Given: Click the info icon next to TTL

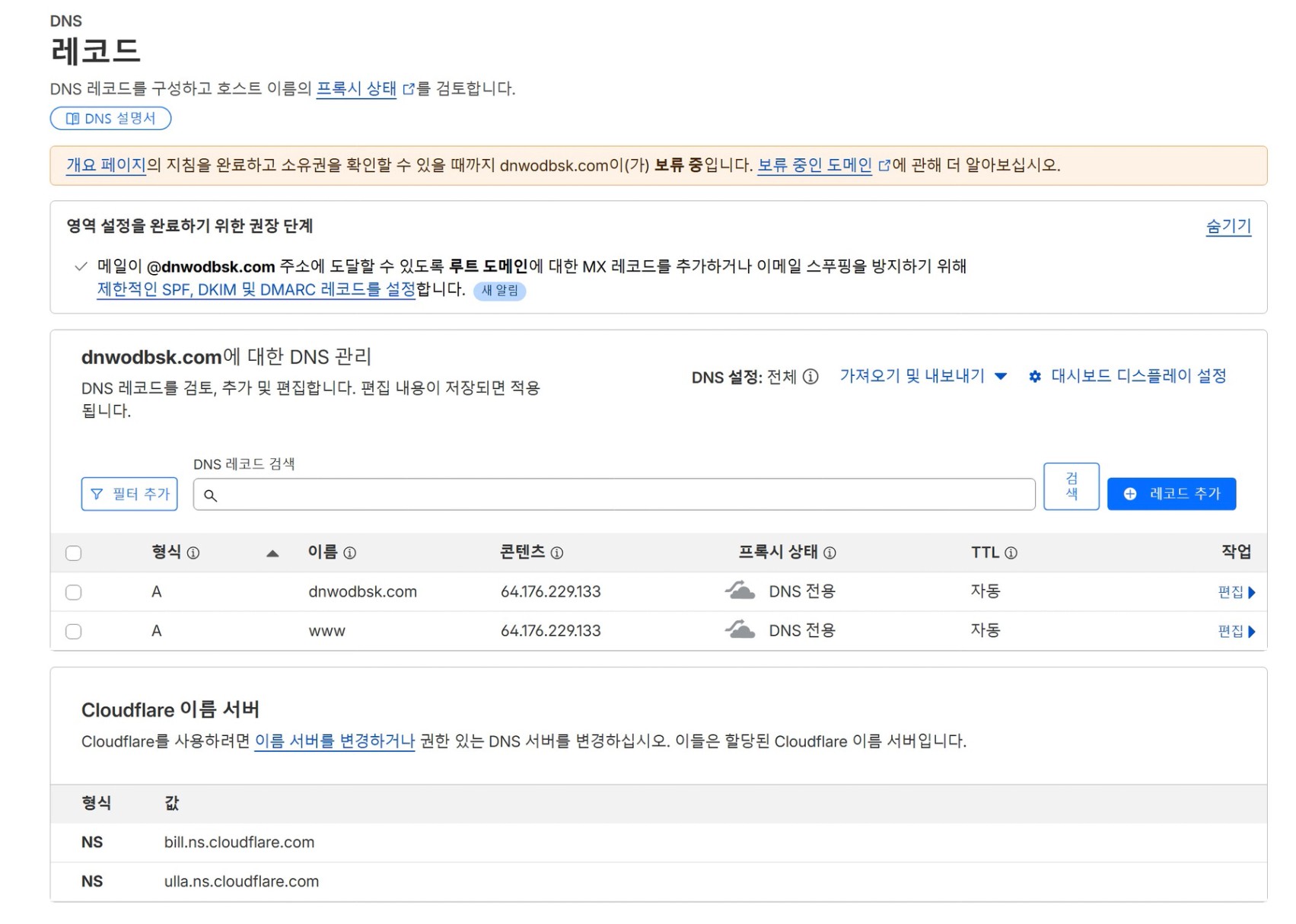Looking at the screenshot, I should pos(1011,553).
